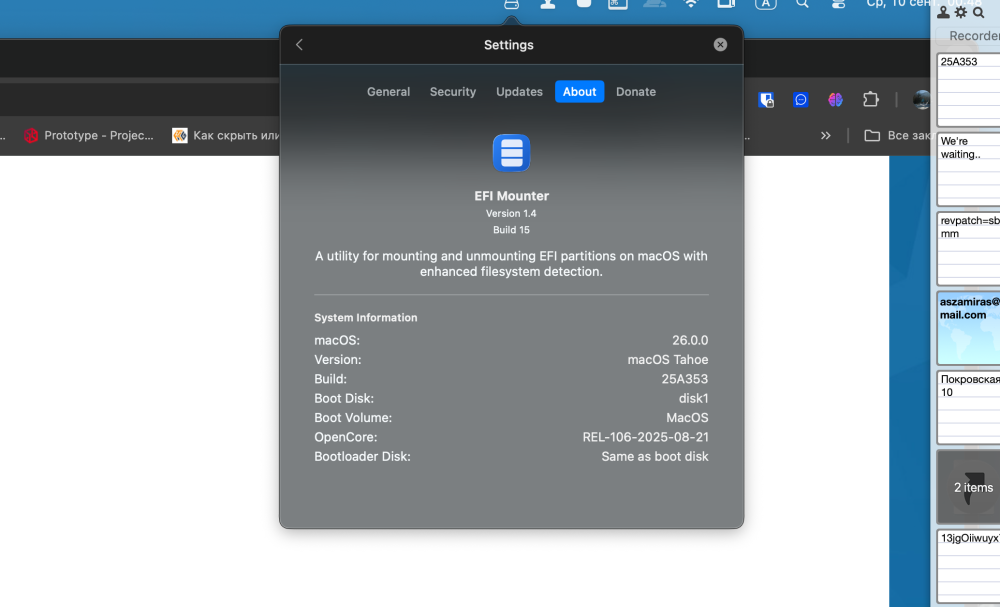Open the "Как скрыть или" bookmark
The height and width of the screenshot is (607, 1000).
(226, 135)
